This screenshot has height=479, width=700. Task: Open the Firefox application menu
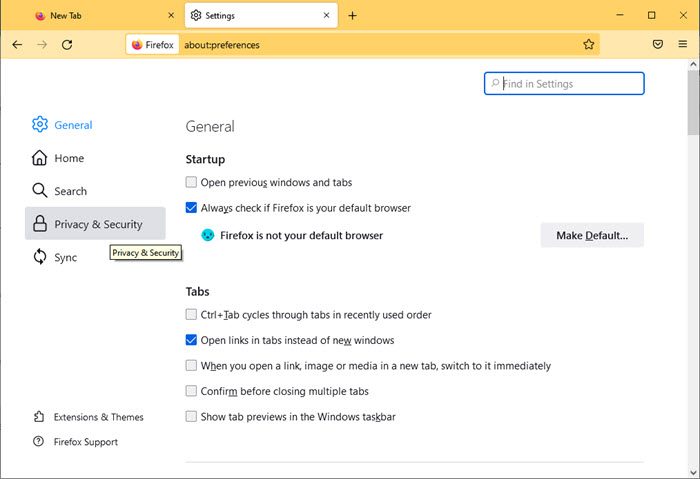click(683, 44)
